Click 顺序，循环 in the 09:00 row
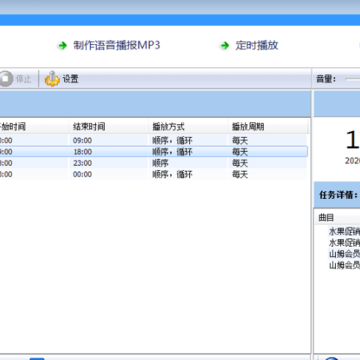The width and height of the screenshot is (360, 360). click(x=172, y=140)
